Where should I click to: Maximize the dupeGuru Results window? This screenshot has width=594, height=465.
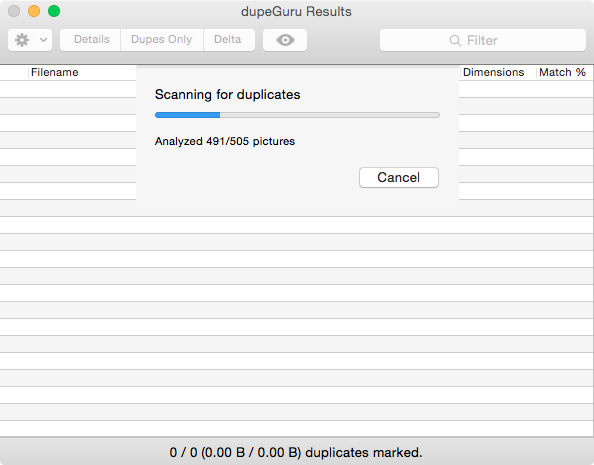coord(54,11)
